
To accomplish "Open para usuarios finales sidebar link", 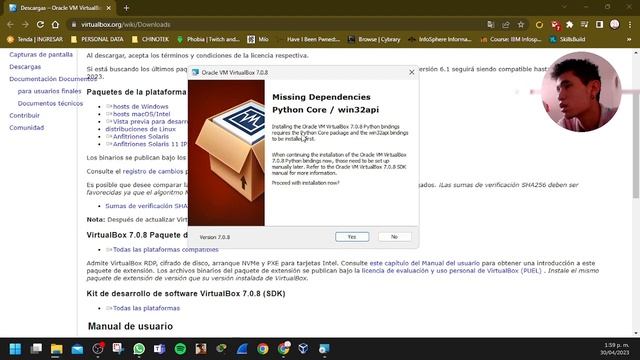I will click(x=49, y=91).
